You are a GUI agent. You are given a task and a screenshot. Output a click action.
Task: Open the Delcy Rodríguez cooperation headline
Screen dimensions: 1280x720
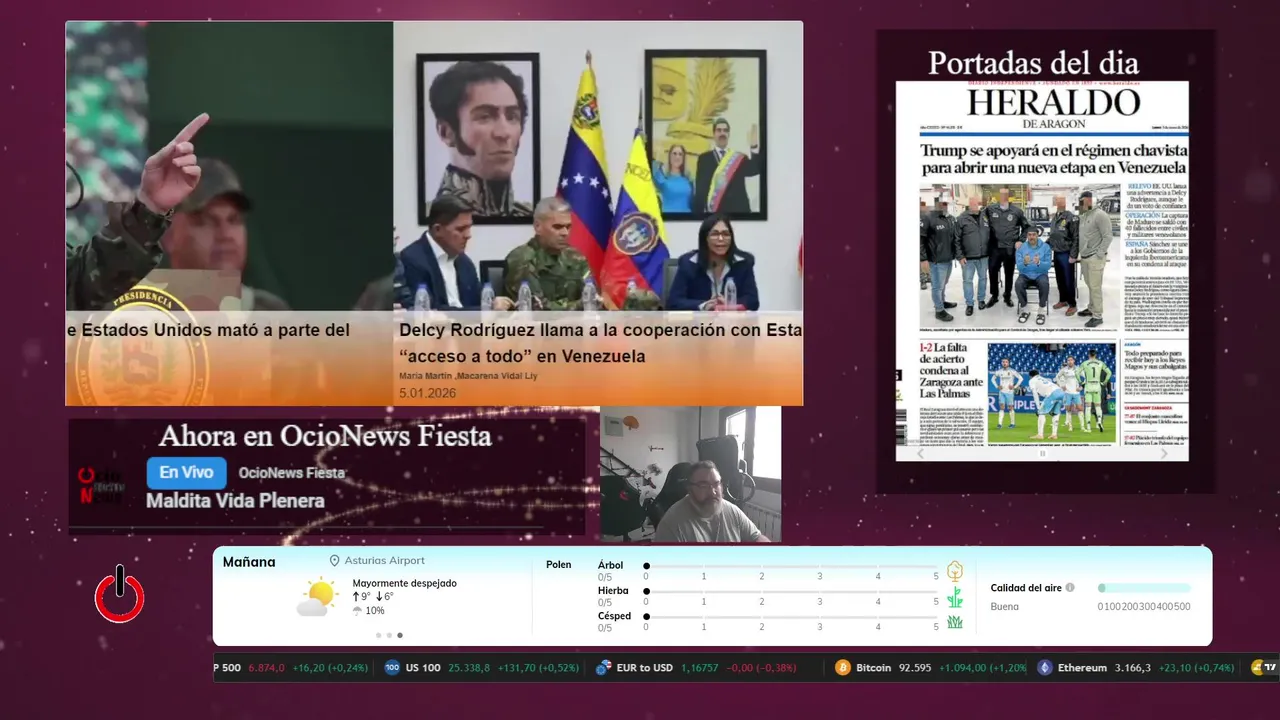600,343
